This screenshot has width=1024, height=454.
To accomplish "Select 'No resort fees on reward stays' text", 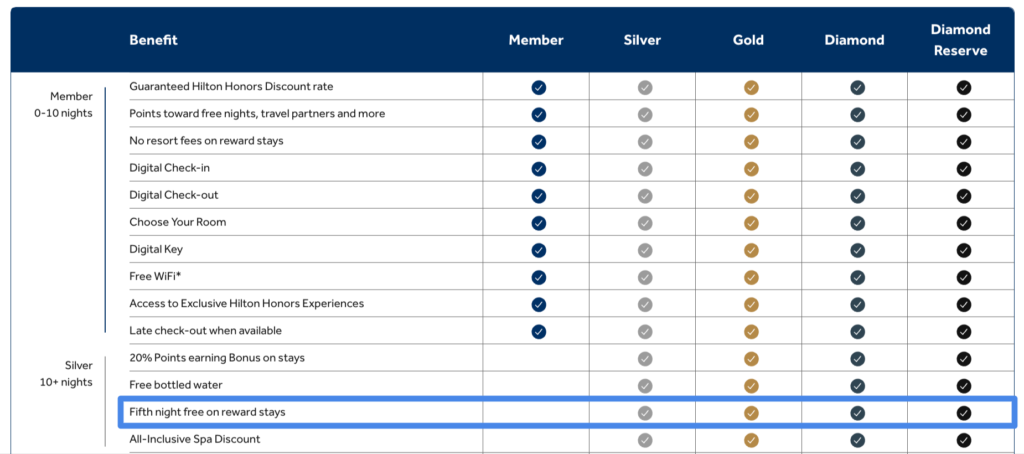I will (x=206, y=140).
